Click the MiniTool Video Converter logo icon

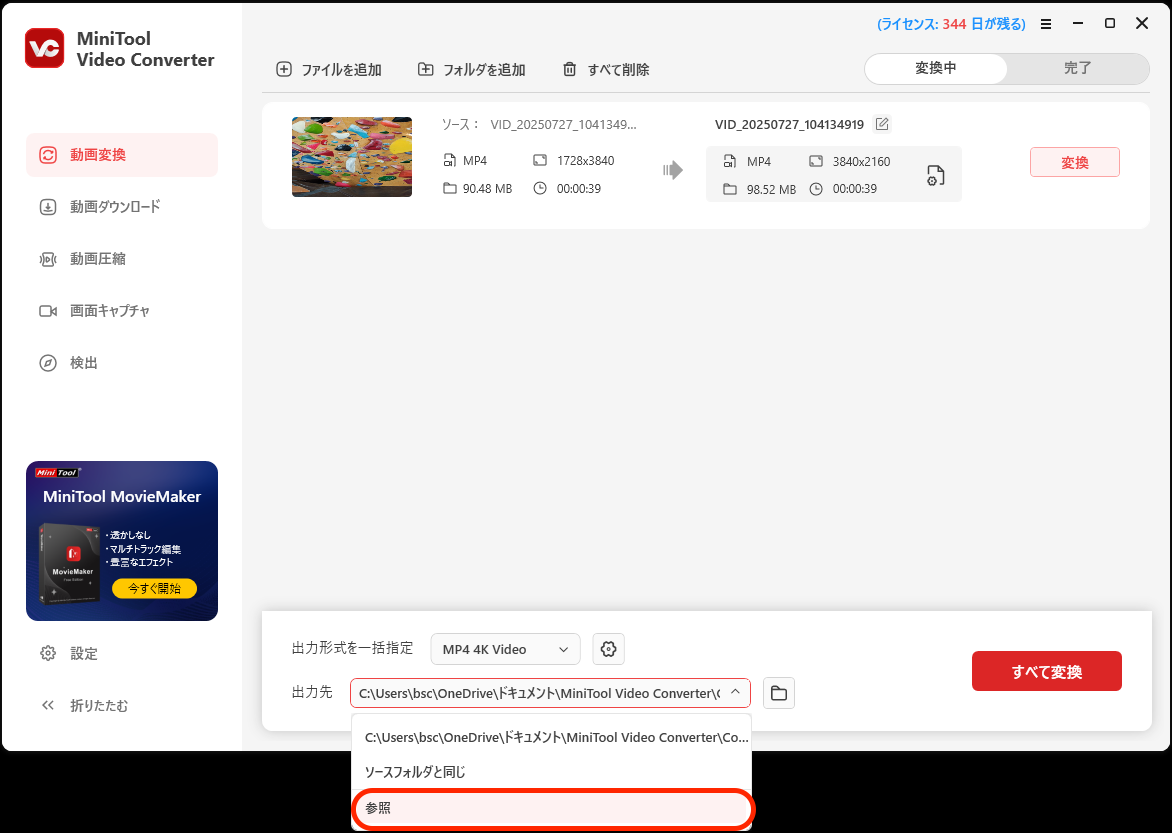coord(44,48)
